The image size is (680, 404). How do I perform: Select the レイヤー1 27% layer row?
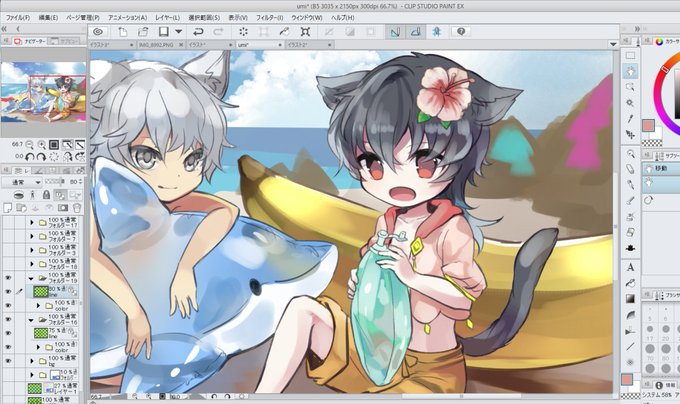coord(42,388)
